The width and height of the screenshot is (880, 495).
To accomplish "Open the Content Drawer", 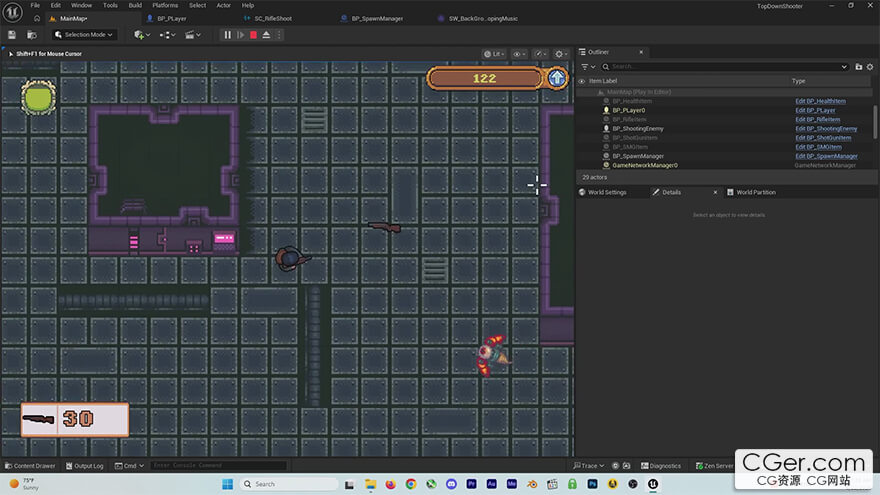I will pos(30,466).
